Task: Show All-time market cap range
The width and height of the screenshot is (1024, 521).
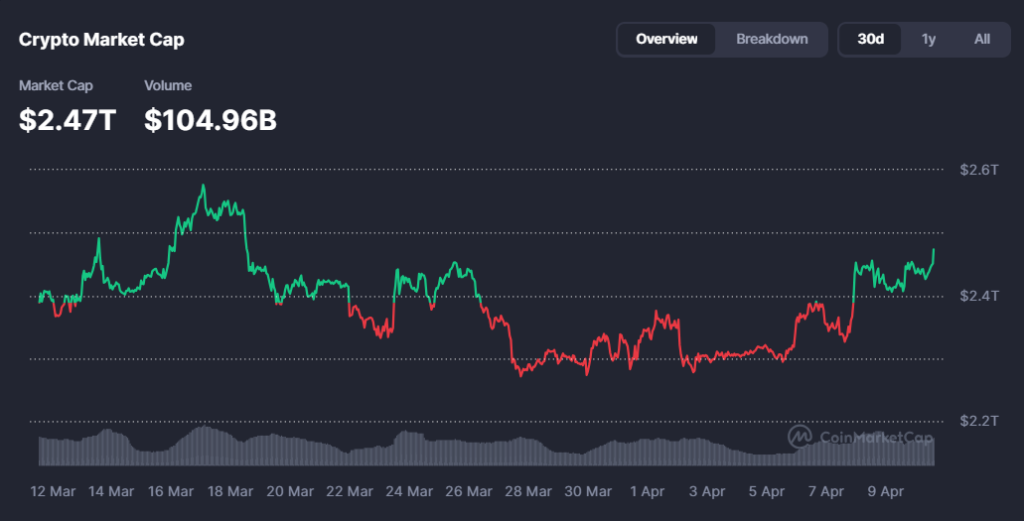Action: point(982,39)
